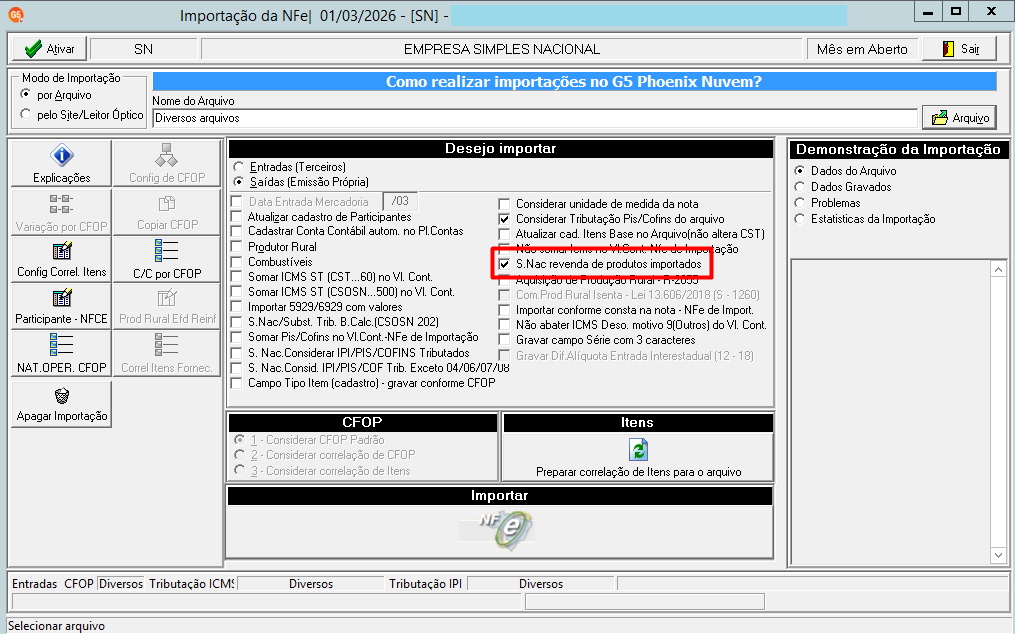Enable Campo Tipo Item gravar conforme CFOP
Viewport: 1015px width, 634px height.
pyautogui.click(x=237, y=383)
